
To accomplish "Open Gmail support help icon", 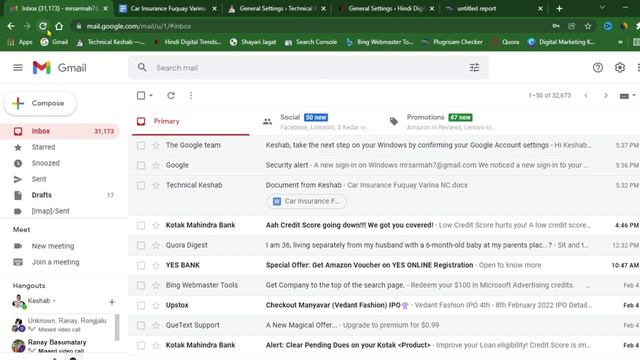I will click(x=598, y=68).
